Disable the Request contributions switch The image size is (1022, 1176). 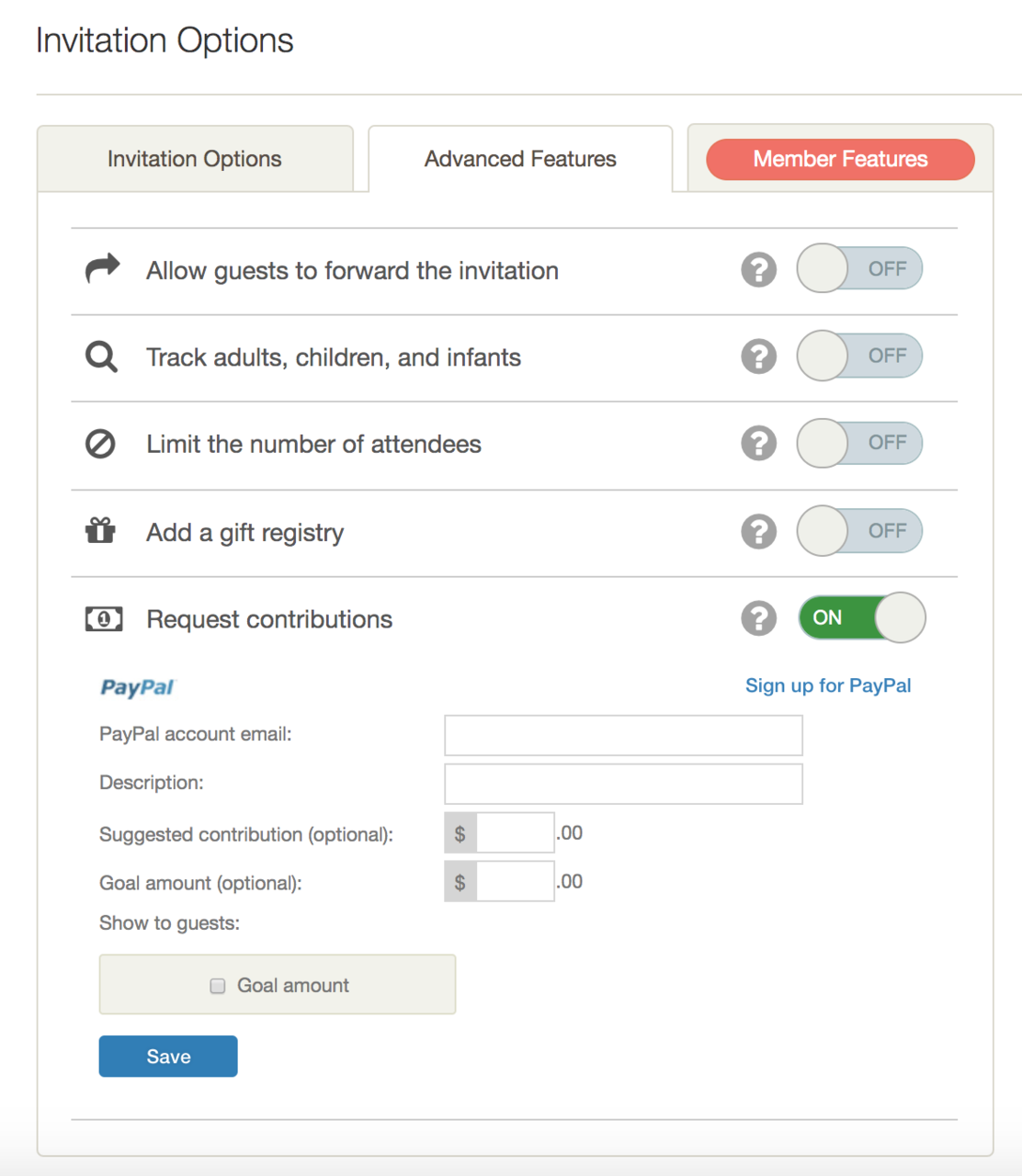point(861,617)
